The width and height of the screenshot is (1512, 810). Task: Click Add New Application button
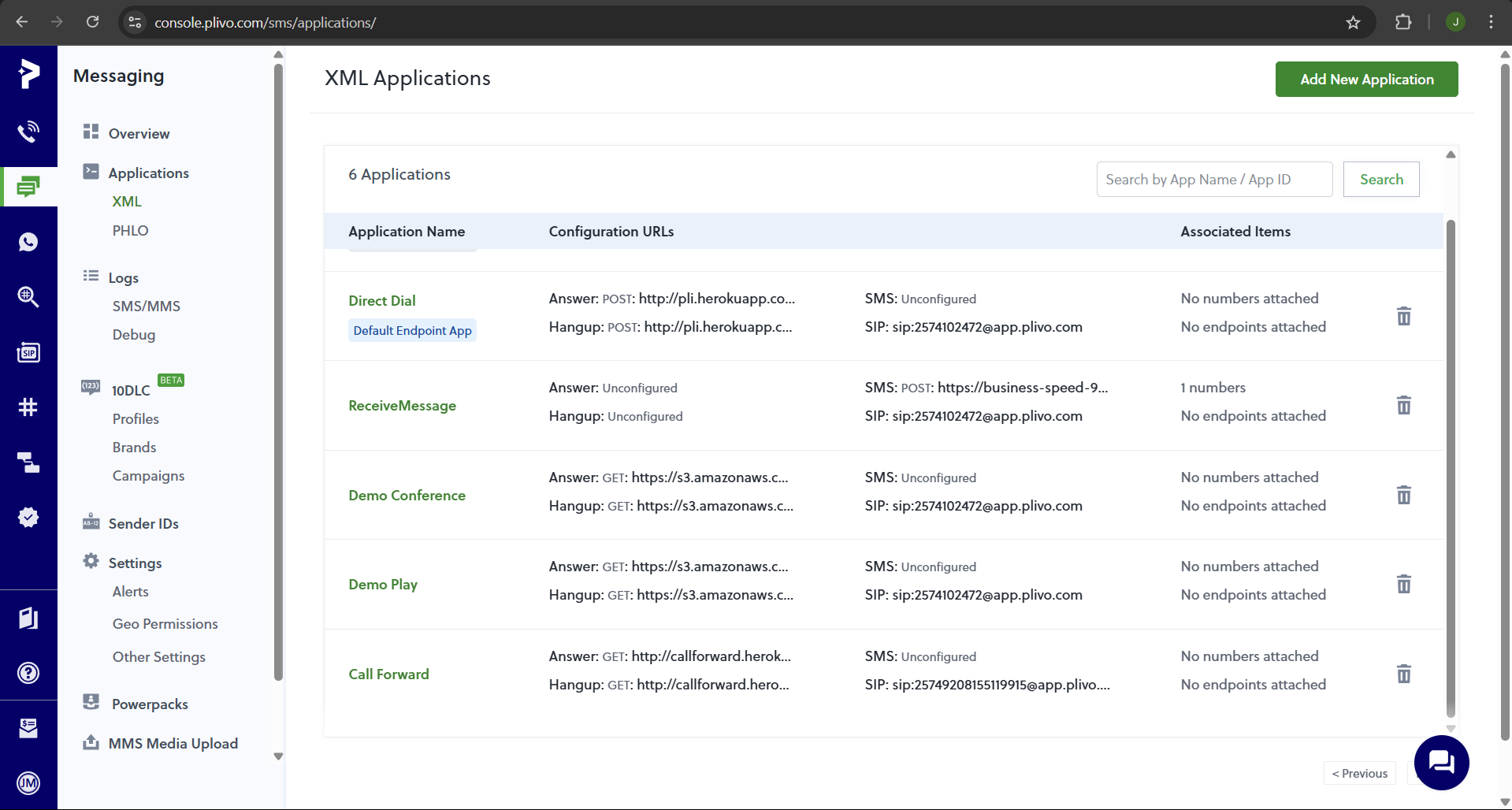pyautogui.click(x=1366, y=80)
